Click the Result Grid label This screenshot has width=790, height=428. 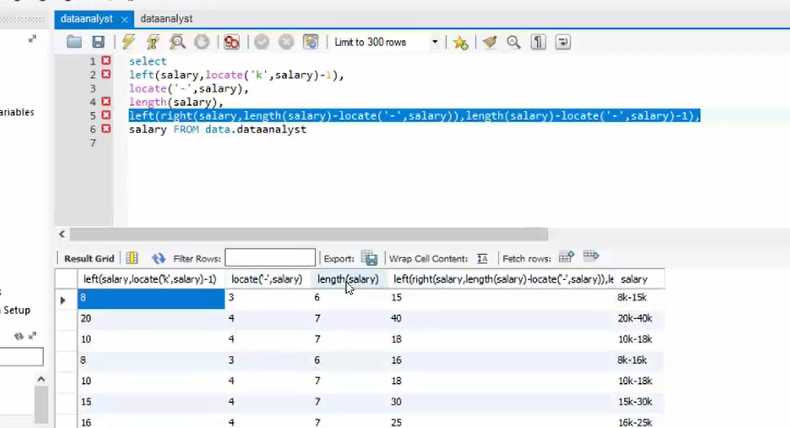(89, 259)
